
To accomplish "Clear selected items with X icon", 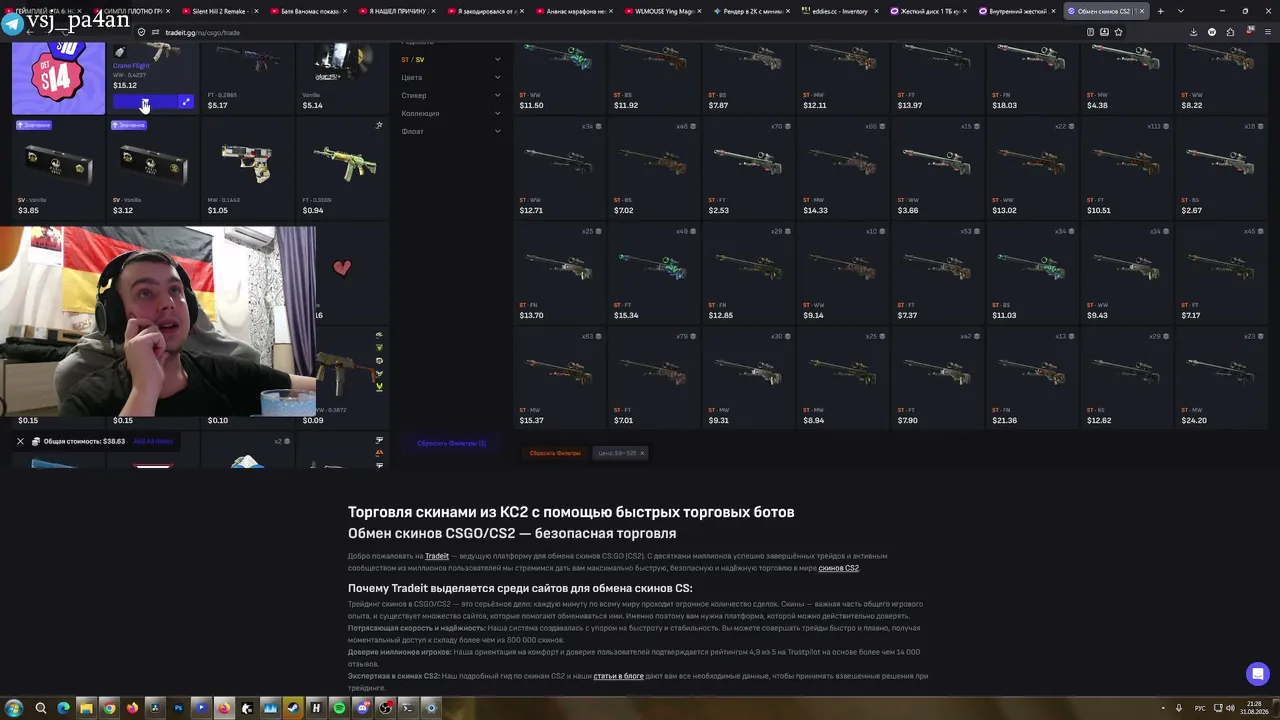I will pyautogui.click(x=20, y=441).
